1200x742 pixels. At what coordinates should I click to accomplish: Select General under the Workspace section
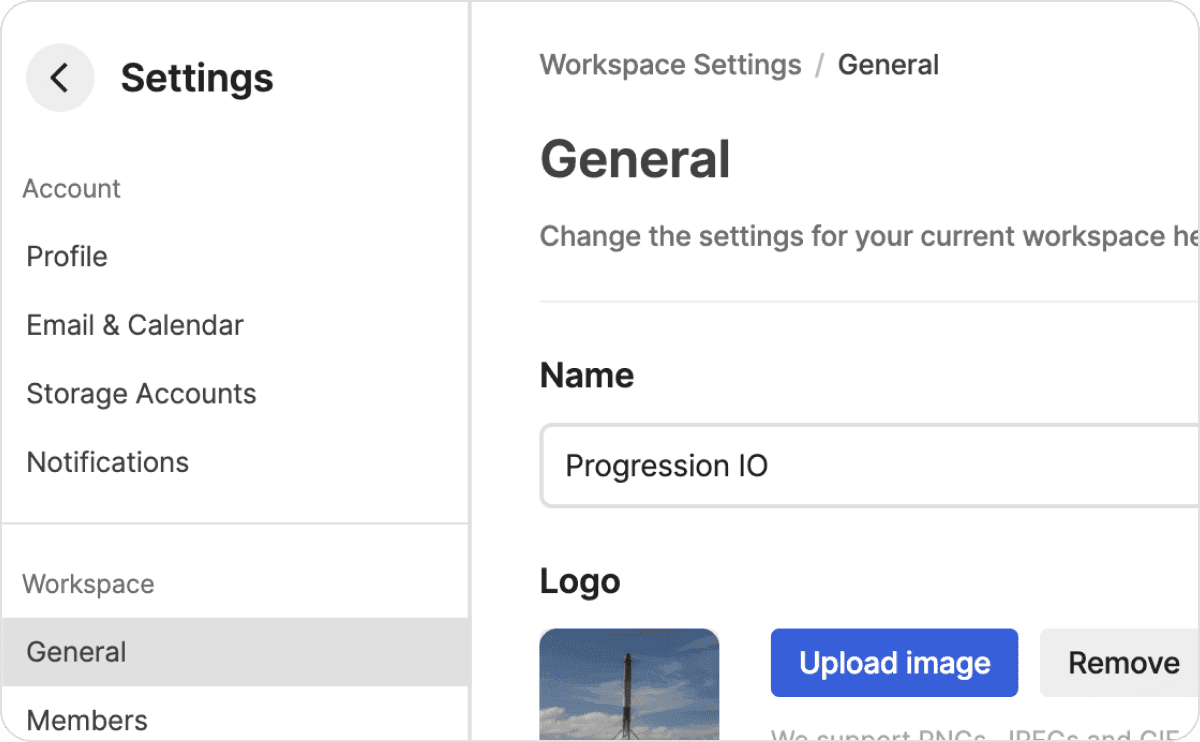coord(77,652)
